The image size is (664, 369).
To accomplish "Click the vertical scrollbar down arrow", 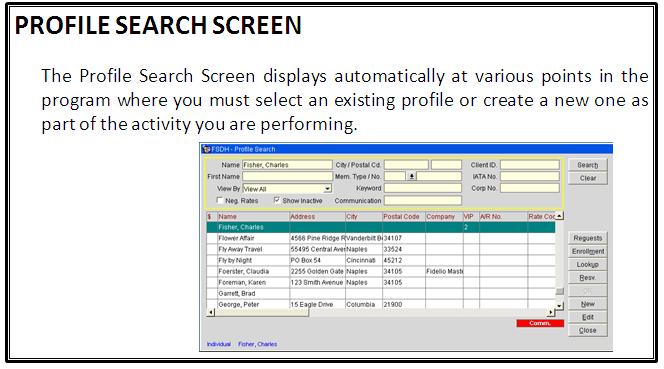I will (559, 305).
